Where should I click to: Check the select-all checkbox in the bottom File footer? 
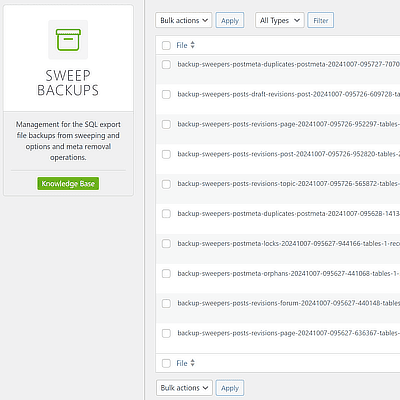coord(166,363)
